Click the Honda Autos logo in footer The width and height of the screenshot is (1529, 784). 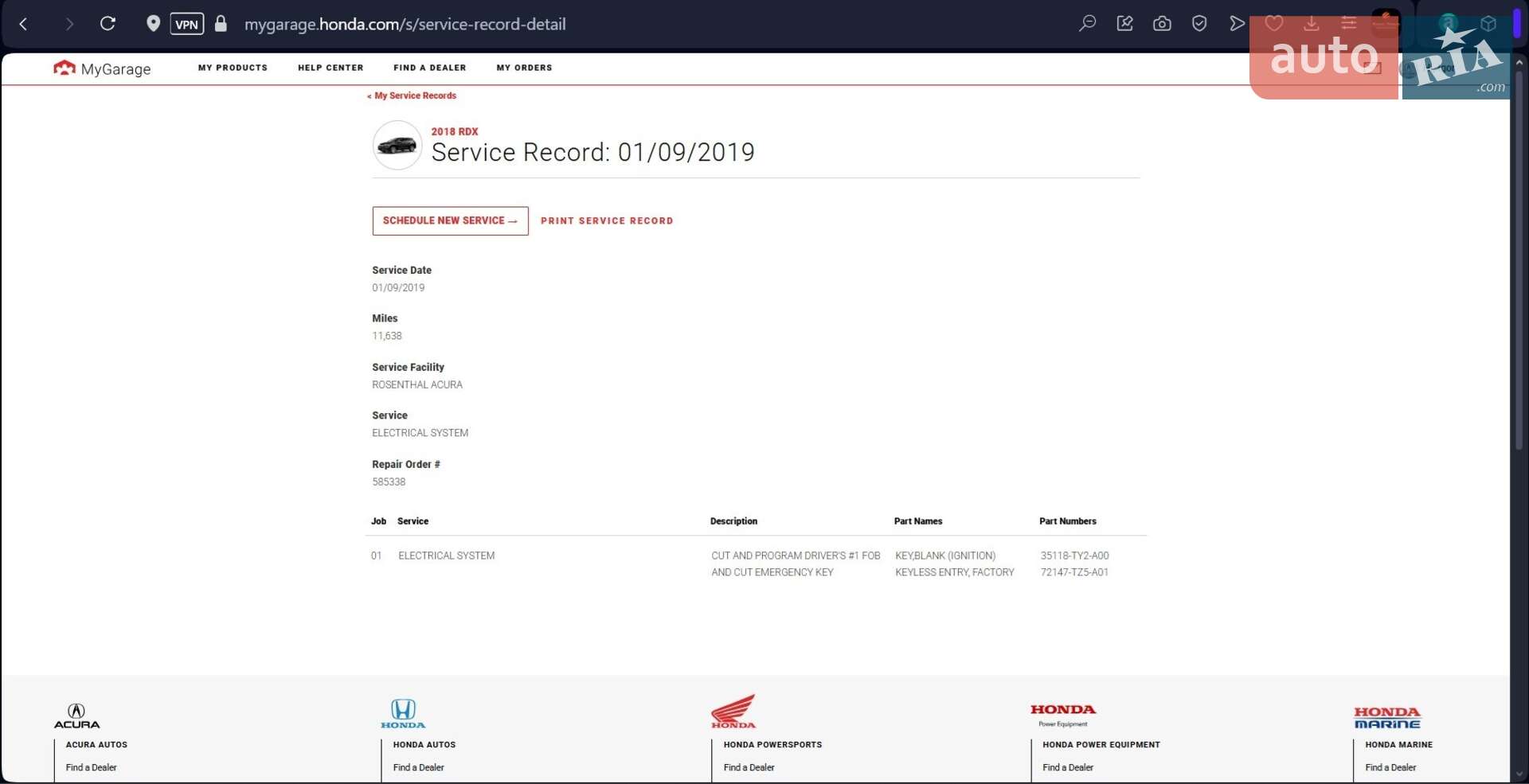pos(403,714)
